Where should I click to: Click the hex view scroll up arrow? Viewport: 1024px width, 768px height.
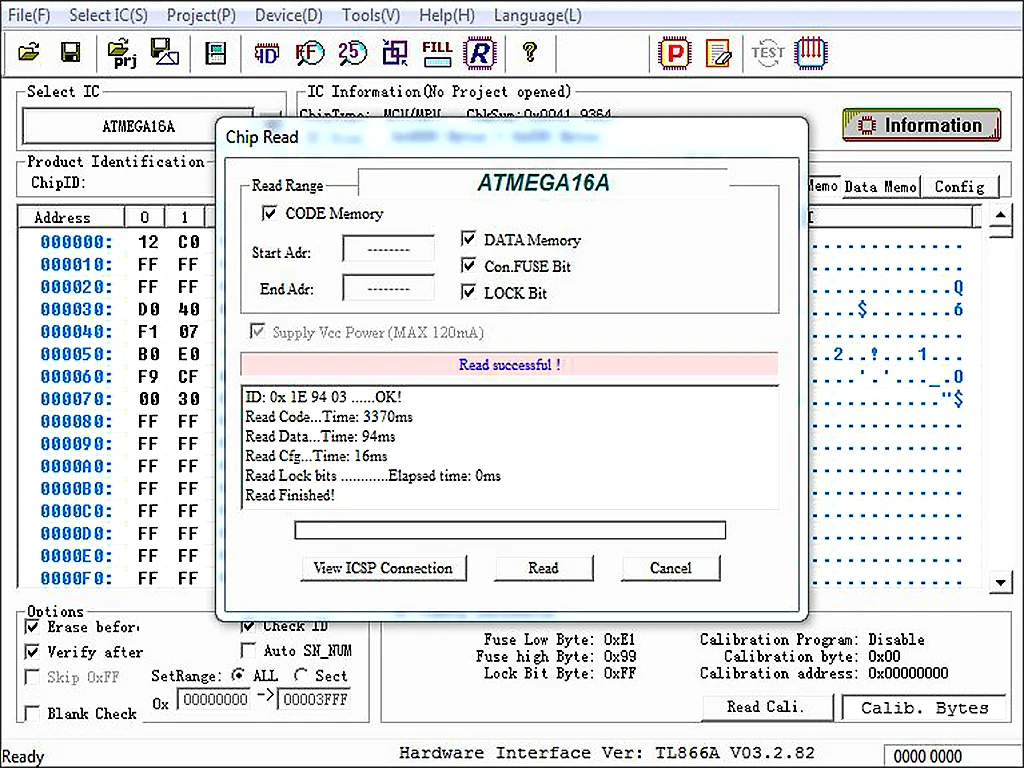click(1000, 215)
